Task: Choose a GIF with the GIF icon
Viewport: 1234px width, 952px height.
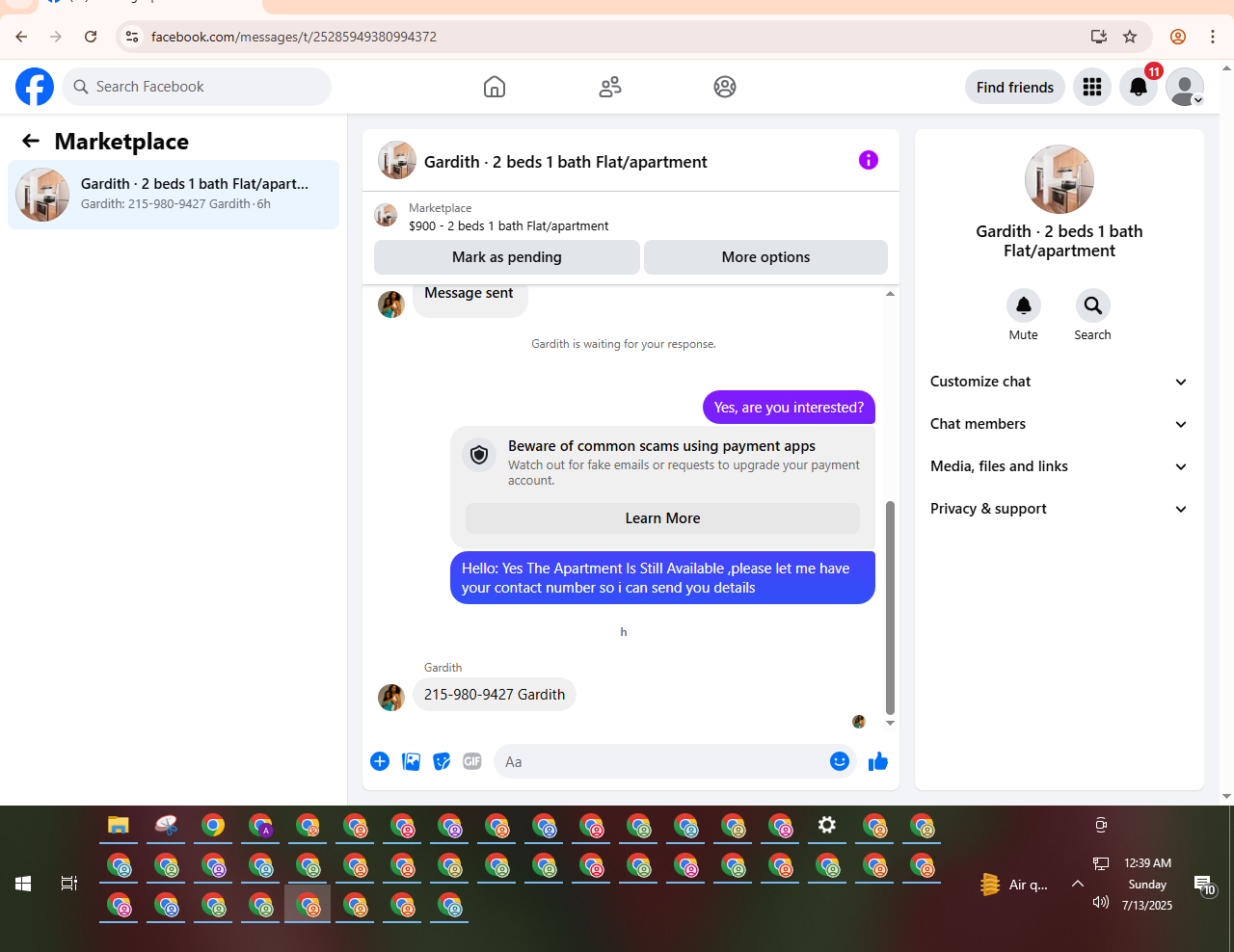Action: coord(472,761)
